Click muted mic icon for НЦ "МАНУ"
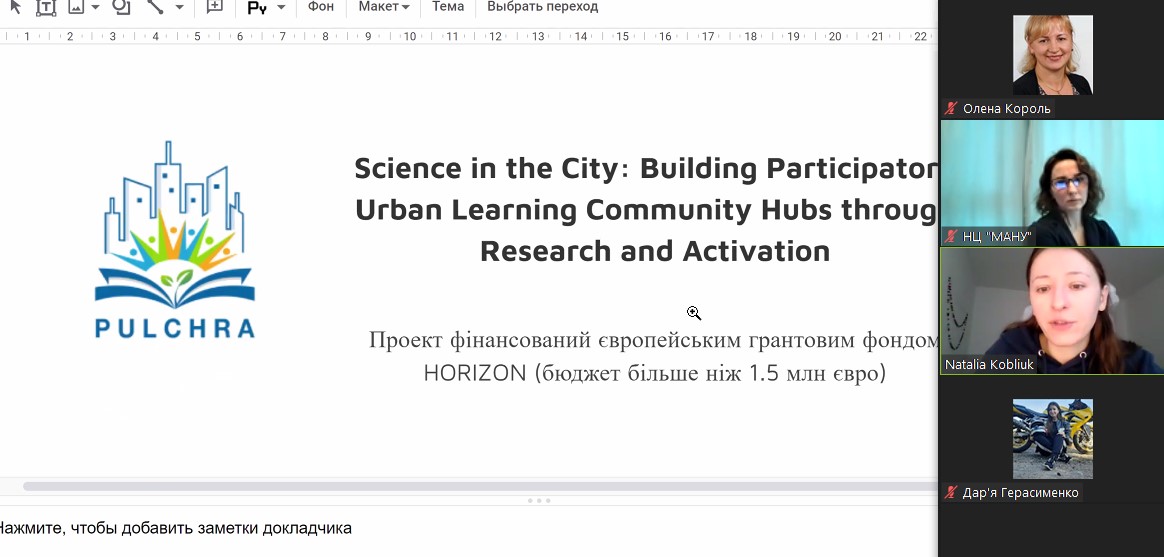This screenshot has height=557, width=1164. point(951,237)
